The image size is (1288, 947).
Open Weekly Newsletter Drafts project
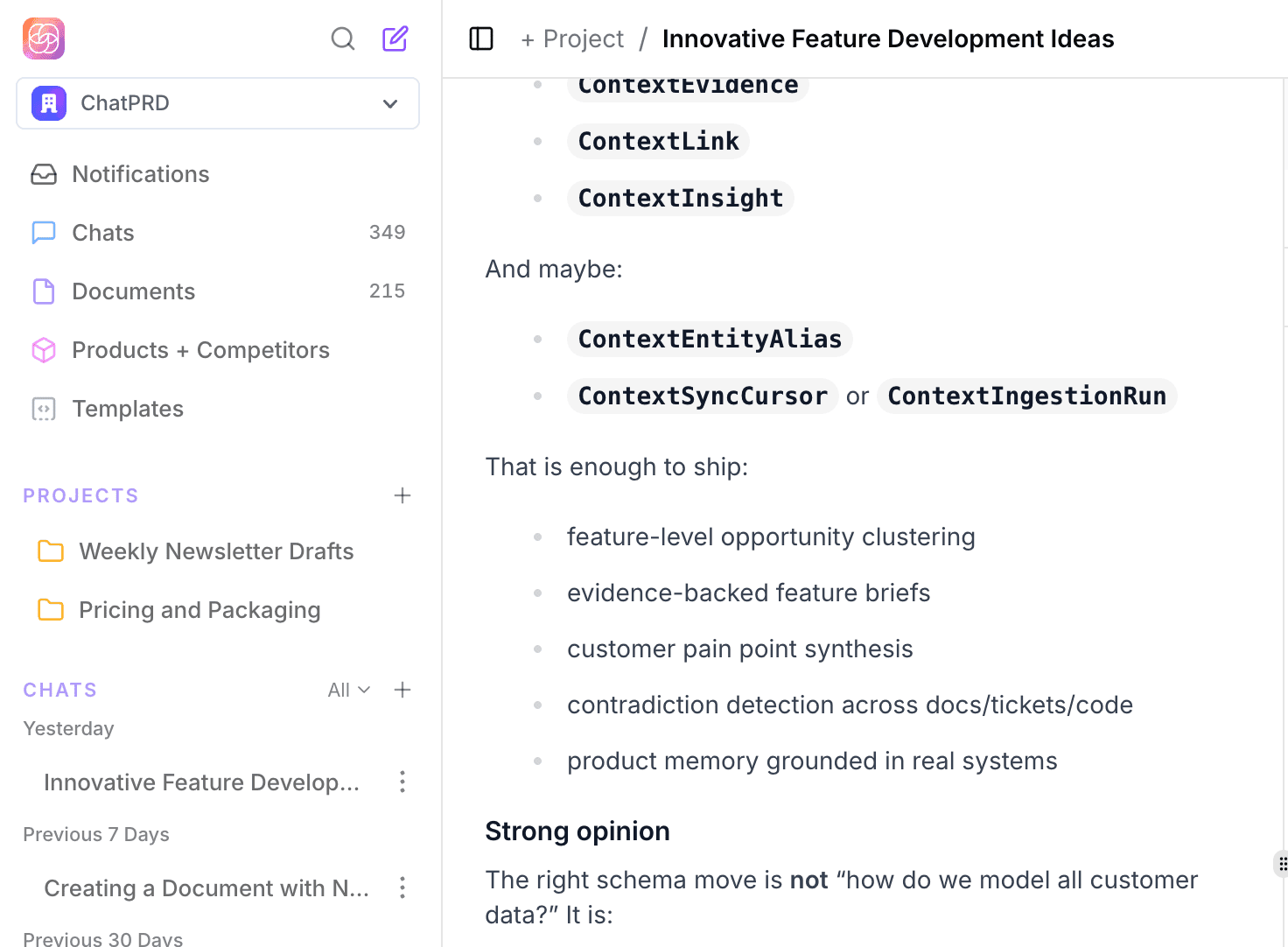(x=218, y=551)
